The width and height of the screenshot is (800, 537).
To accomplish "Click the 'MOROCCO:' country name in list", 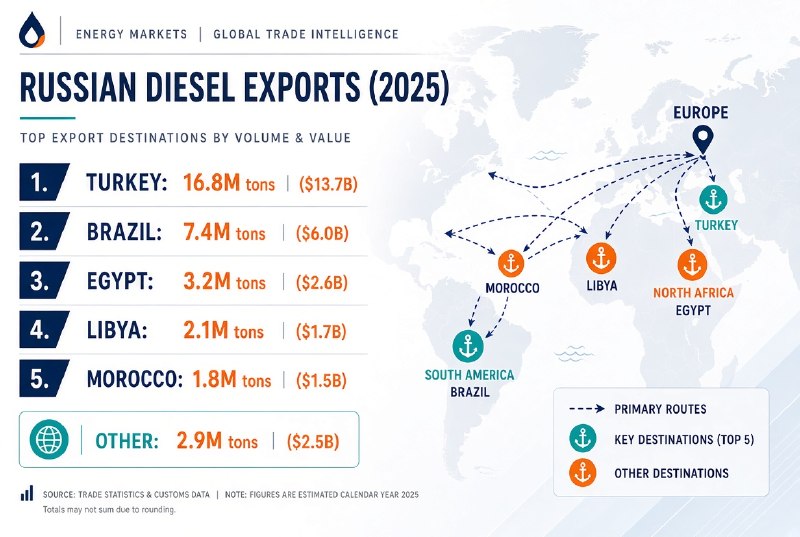I will 135,379.
